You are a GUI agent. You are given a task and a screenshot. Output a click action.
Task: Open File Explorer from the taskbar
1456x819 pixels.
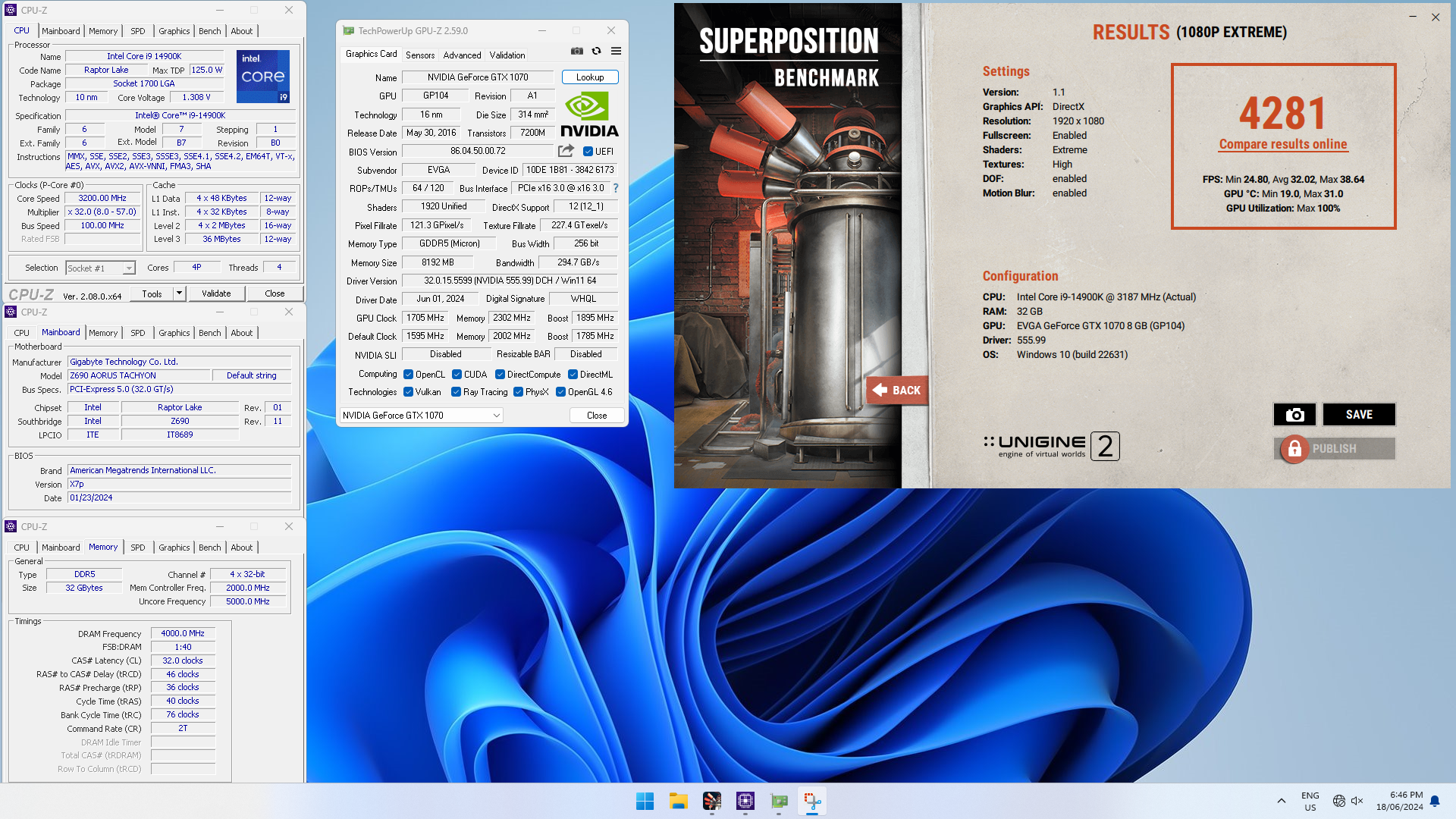(679, 801)
